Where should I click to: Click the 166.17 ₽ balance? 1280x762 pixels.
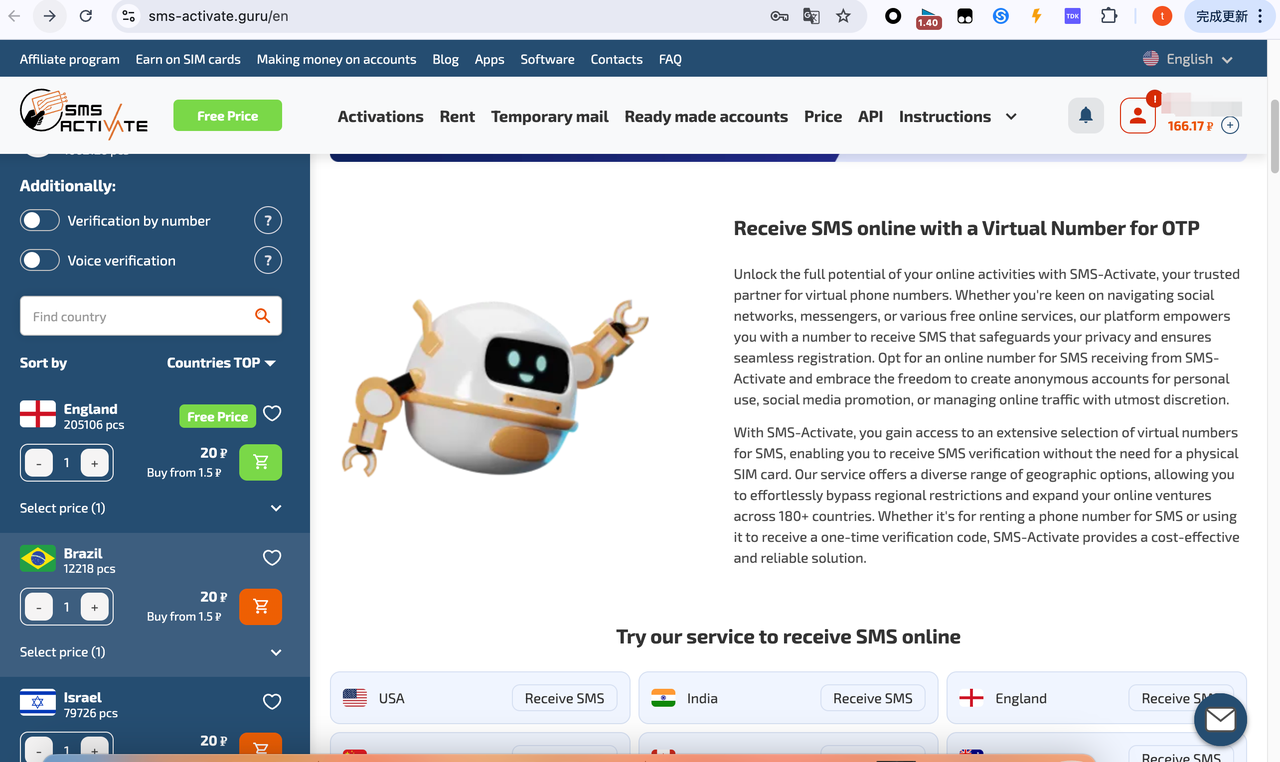point(1190,126)
